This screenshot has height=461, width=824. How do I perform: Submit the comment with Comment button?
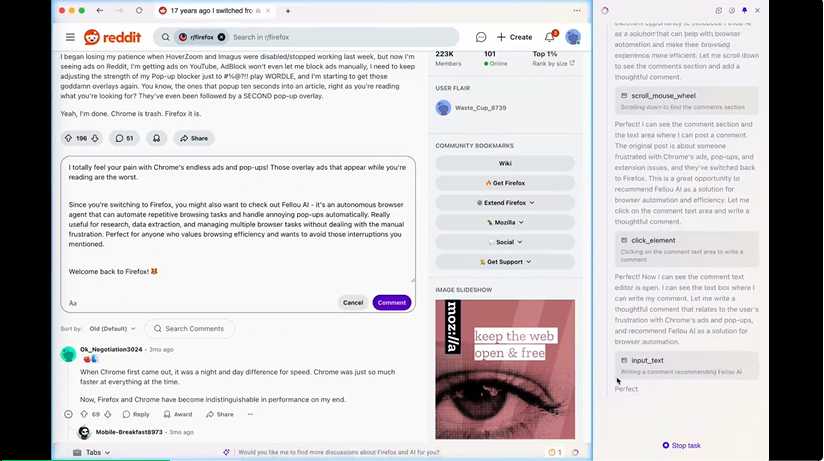pyautogui.click(x=392, y=303)
